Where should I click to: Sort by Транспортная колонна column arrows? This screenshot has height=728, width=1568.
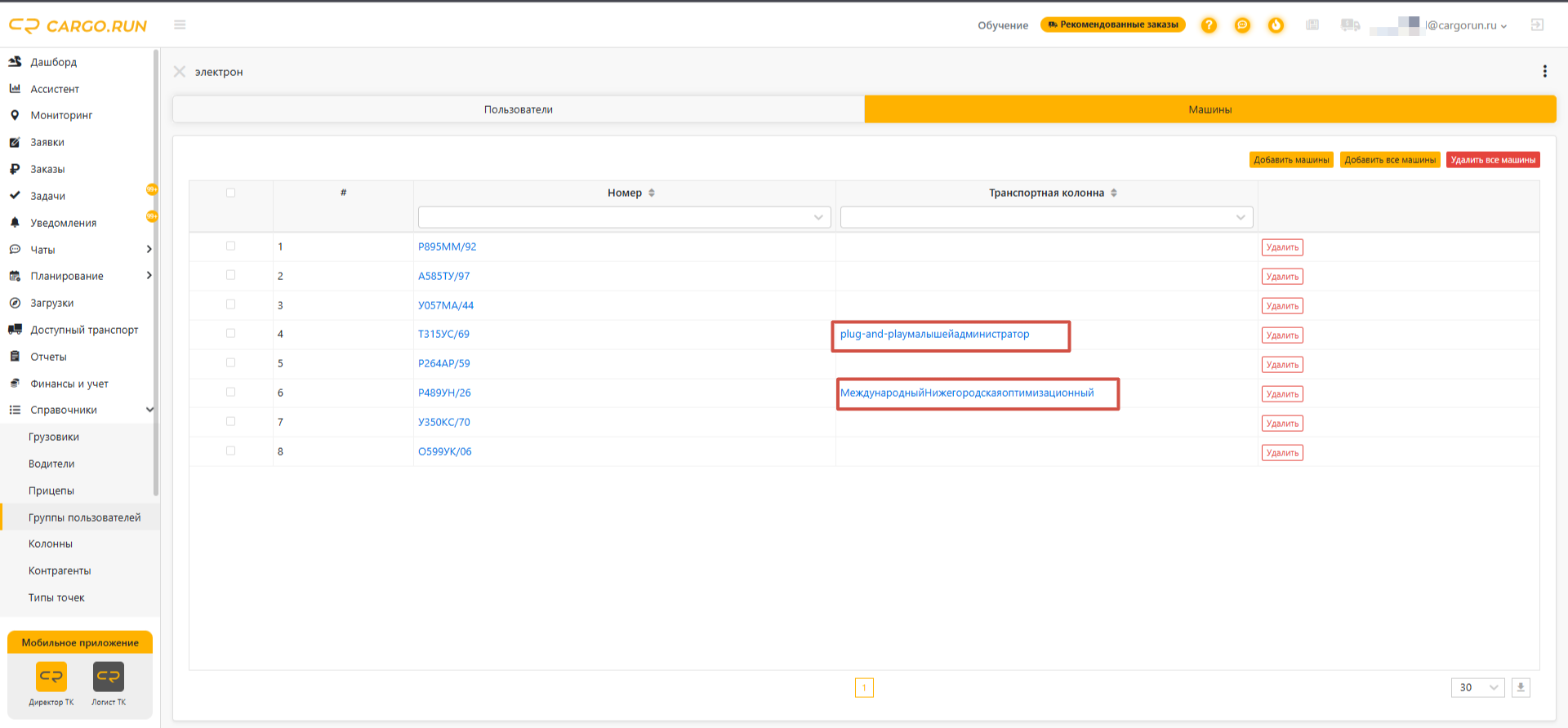[1114, 193]
